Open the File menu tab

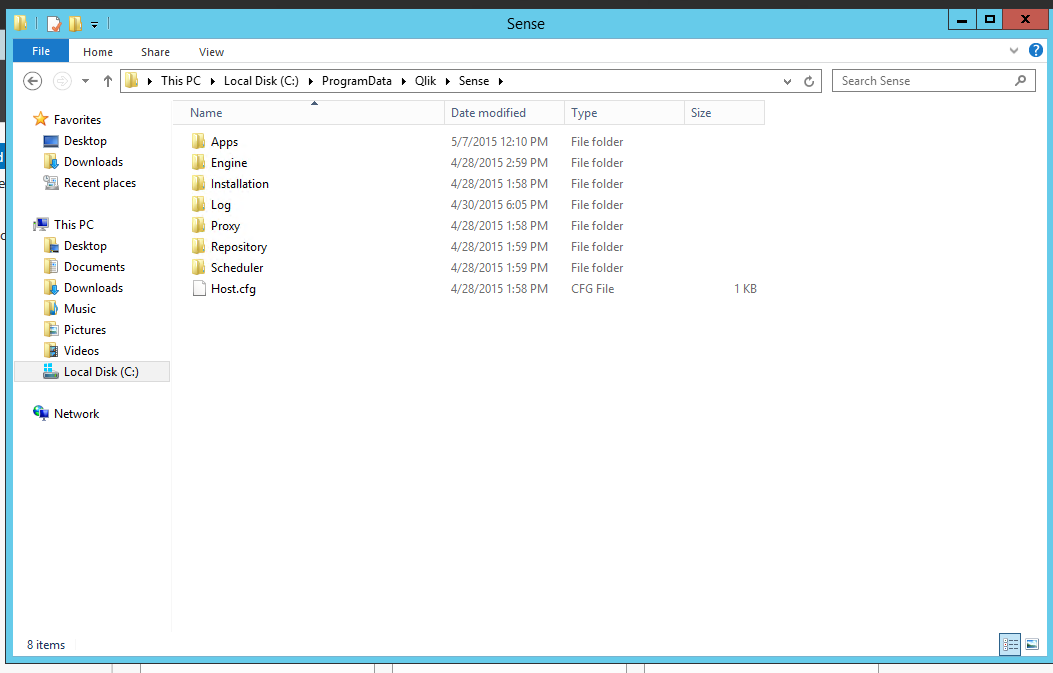click(41, 51)
